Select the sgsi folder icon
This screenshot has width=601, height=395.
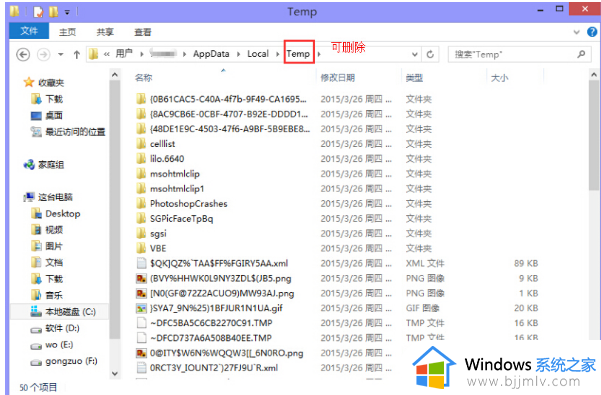coord(141,233)
